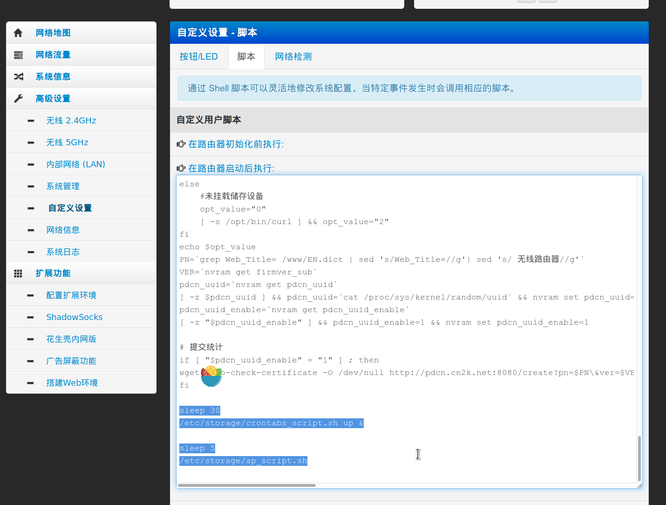Click the hand icon beside 在路由器初始化前执行
This screenshot has height=505, width=666.
tap(181, 144)
